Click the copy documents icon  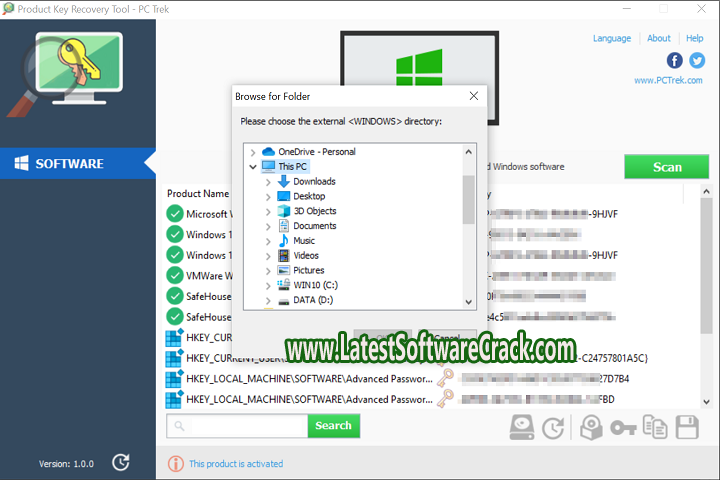[655, 427]
